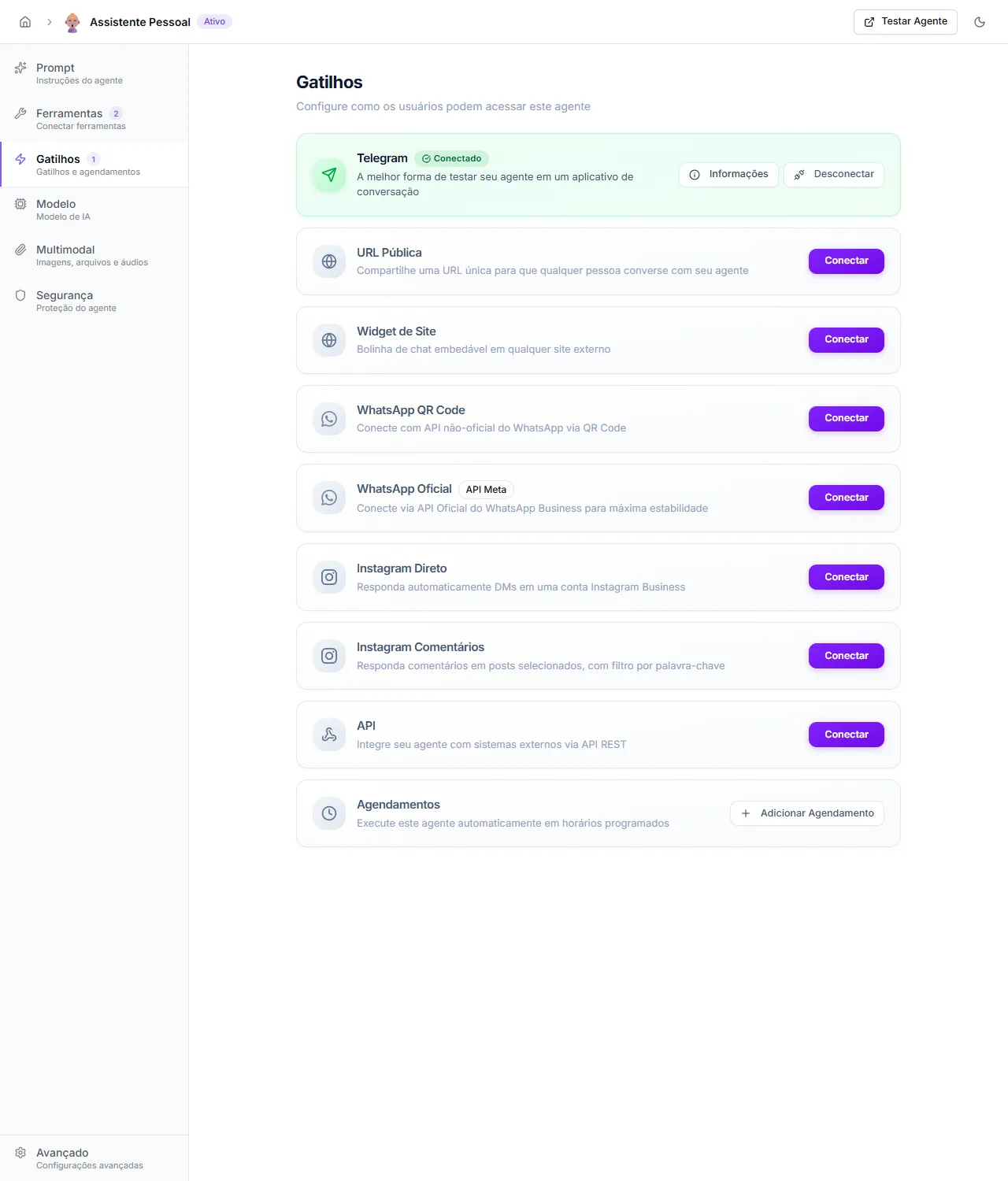Image resolution: width=1008 pixels, height=1181 pixels.
Task: Click the Agendamentos clock icon
Action: pyautogui.click(x=329, y=813)
